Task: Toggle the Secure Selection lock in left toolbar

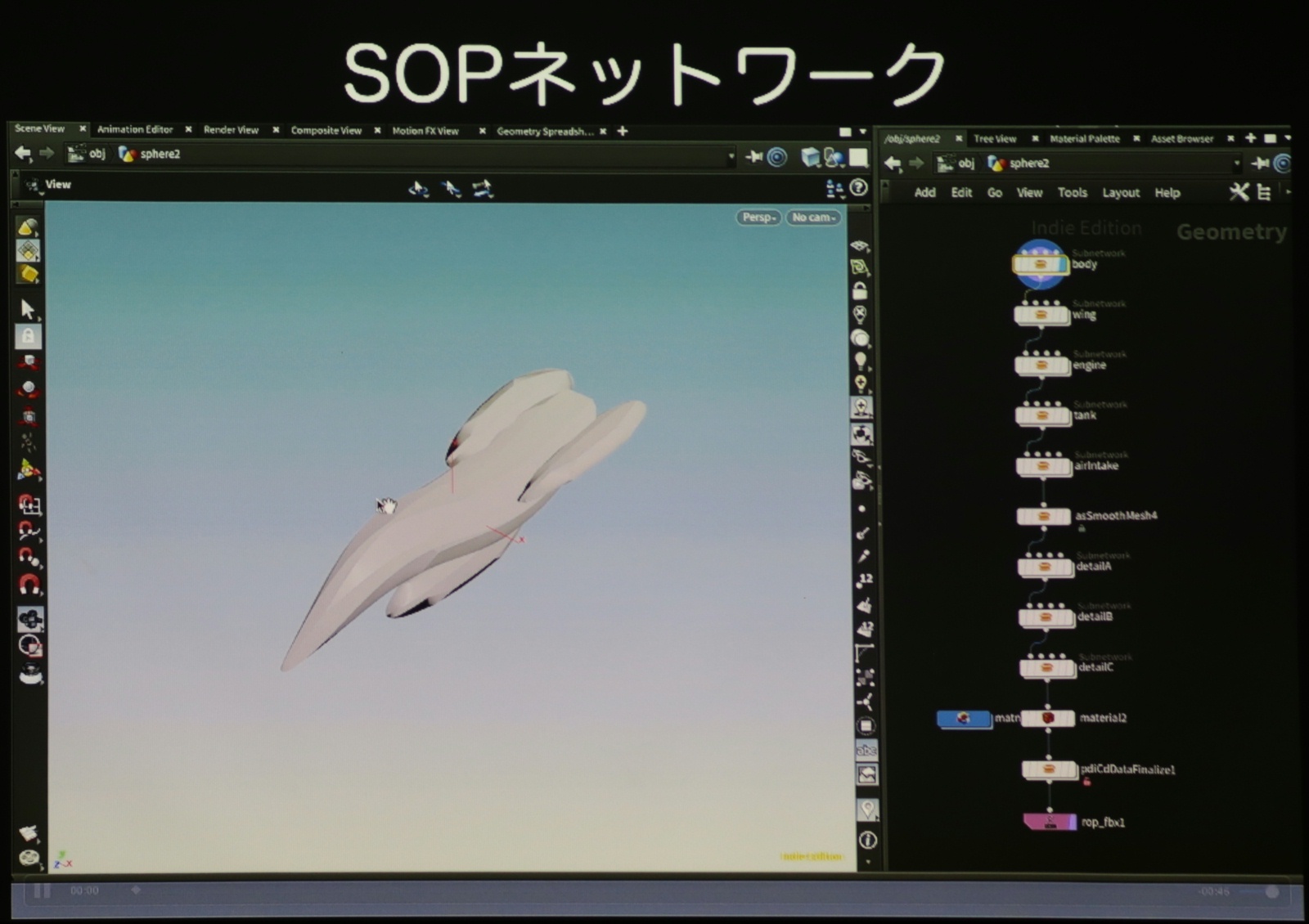Action: pyautogui.click(x=28, y=336)
